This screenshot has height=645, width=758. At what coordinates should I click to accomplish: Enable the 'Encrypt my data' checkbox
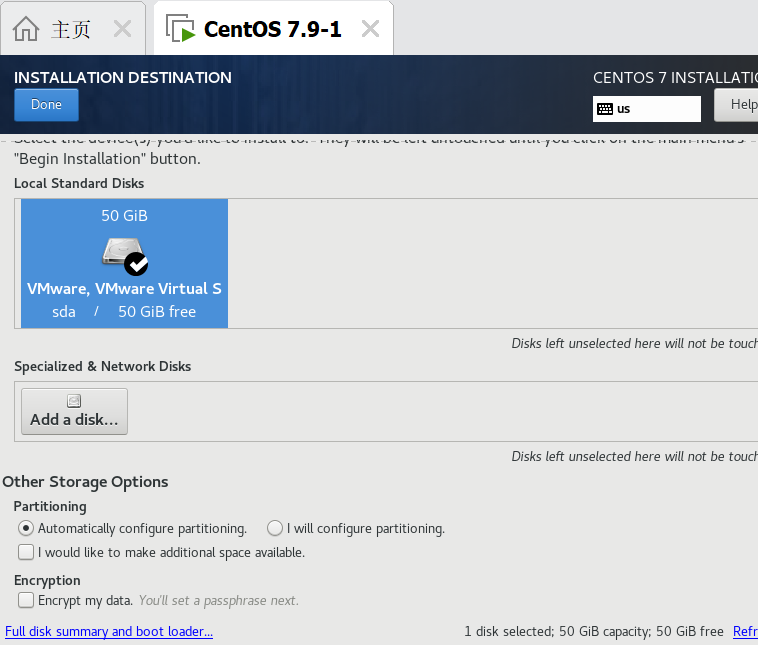[26, 600]
